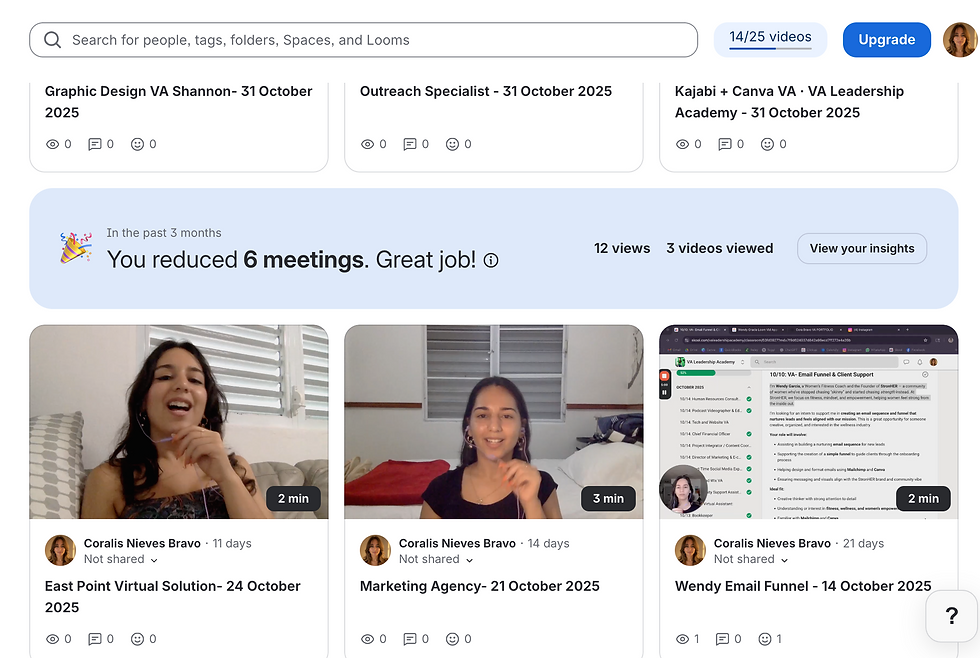Open the info tooltip beside the meetings message
Screen dimensions: 980x658
[x=491, y=260]
